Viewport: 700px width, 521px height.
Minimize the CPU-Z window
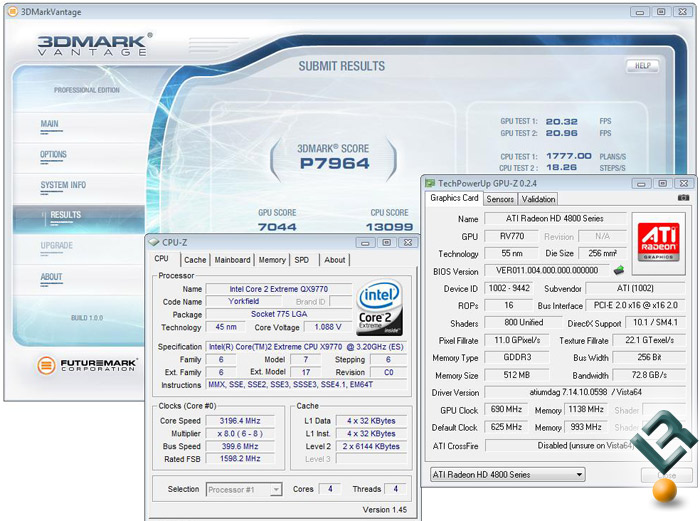pos(365,243)
